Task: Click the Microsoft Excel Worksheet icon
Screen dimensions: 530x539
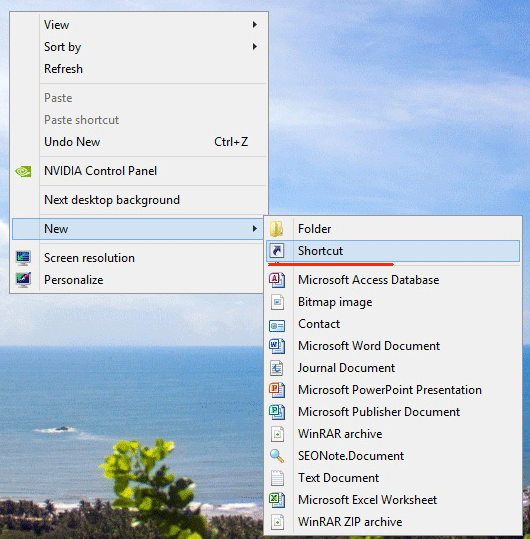Action: (x=277, y=500)
